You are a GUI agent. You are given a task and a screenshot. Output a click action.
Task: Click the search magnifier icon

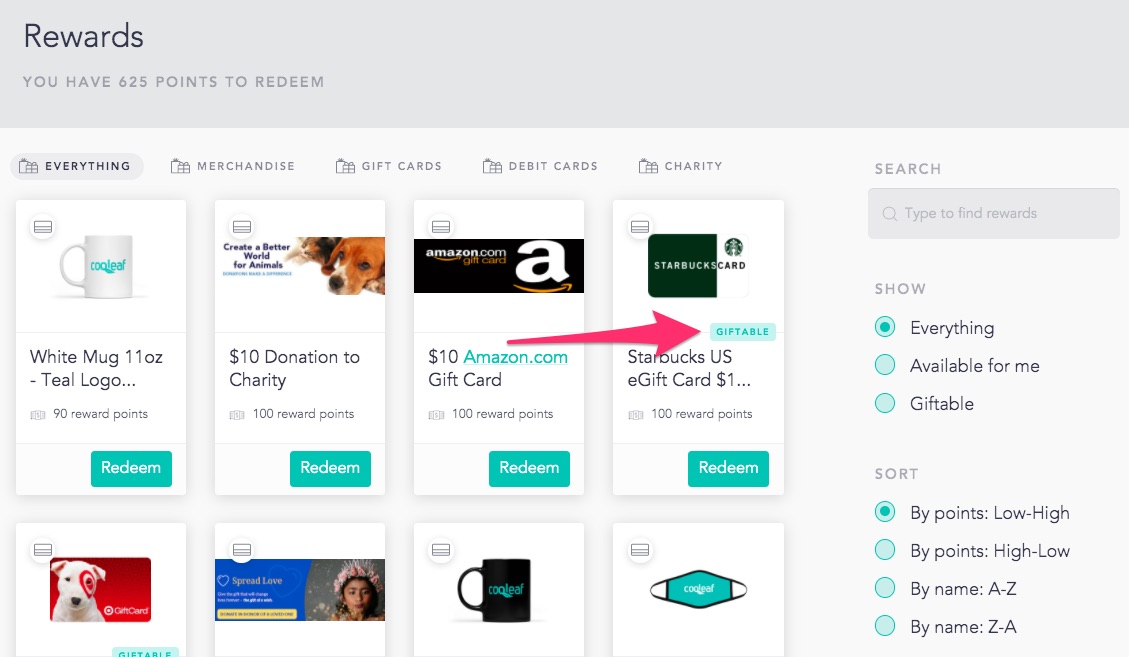click(890, 214)
